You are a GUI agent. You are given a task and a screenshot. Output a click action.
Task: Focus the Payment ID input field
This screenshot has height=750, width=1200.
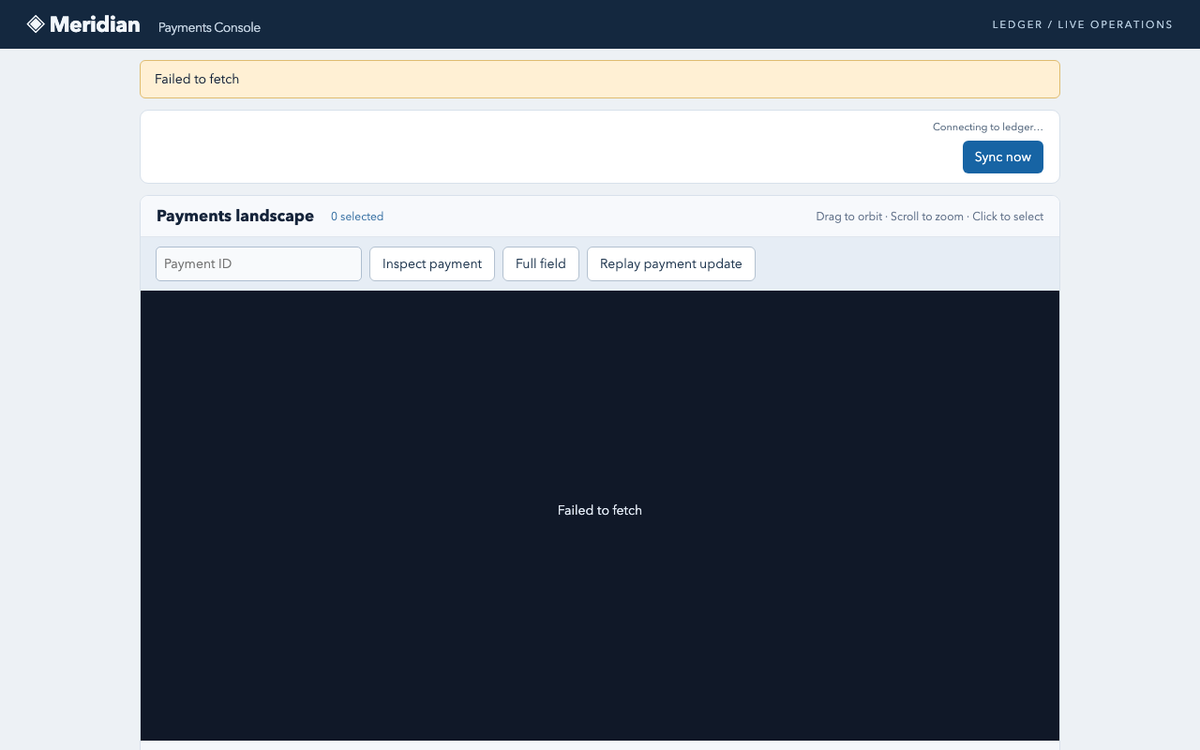259,264
